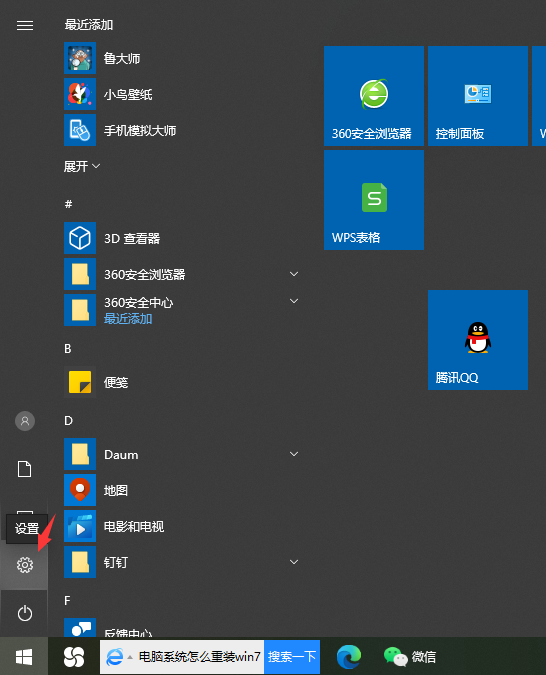Expand the Daum folder chevron
The image size is (546, 675).
294,454
